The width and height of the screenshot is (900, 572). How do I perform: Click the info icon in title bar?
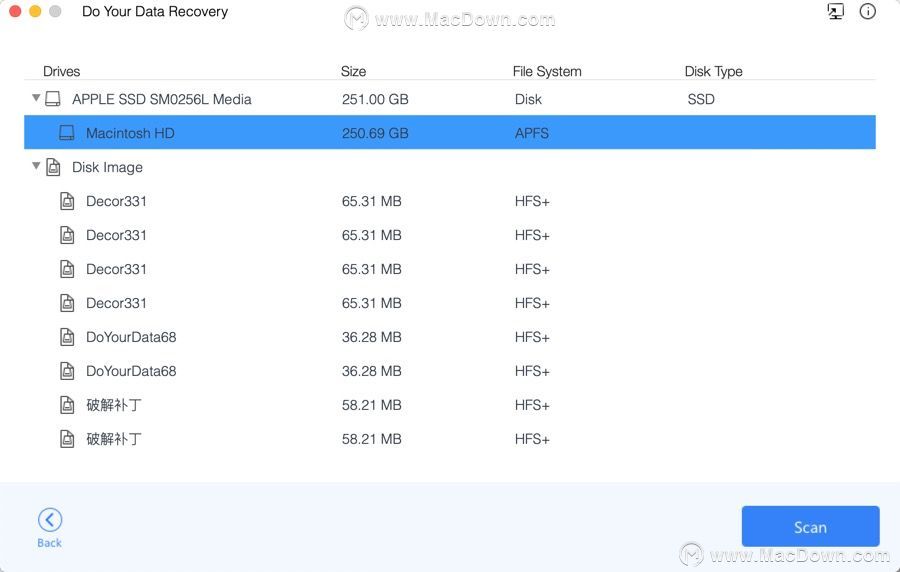pos(867,11)
